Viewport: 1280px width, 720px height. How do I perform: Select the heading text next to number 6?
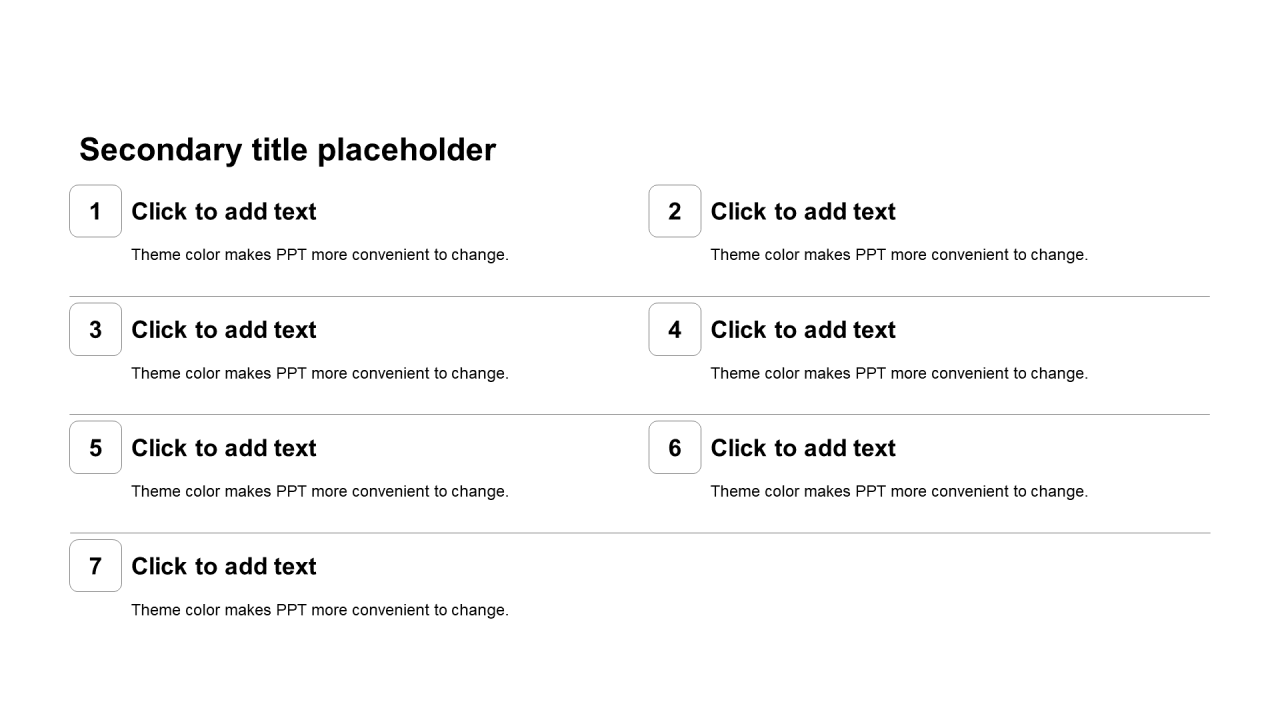pyautogui.click(x=803, y=448)
